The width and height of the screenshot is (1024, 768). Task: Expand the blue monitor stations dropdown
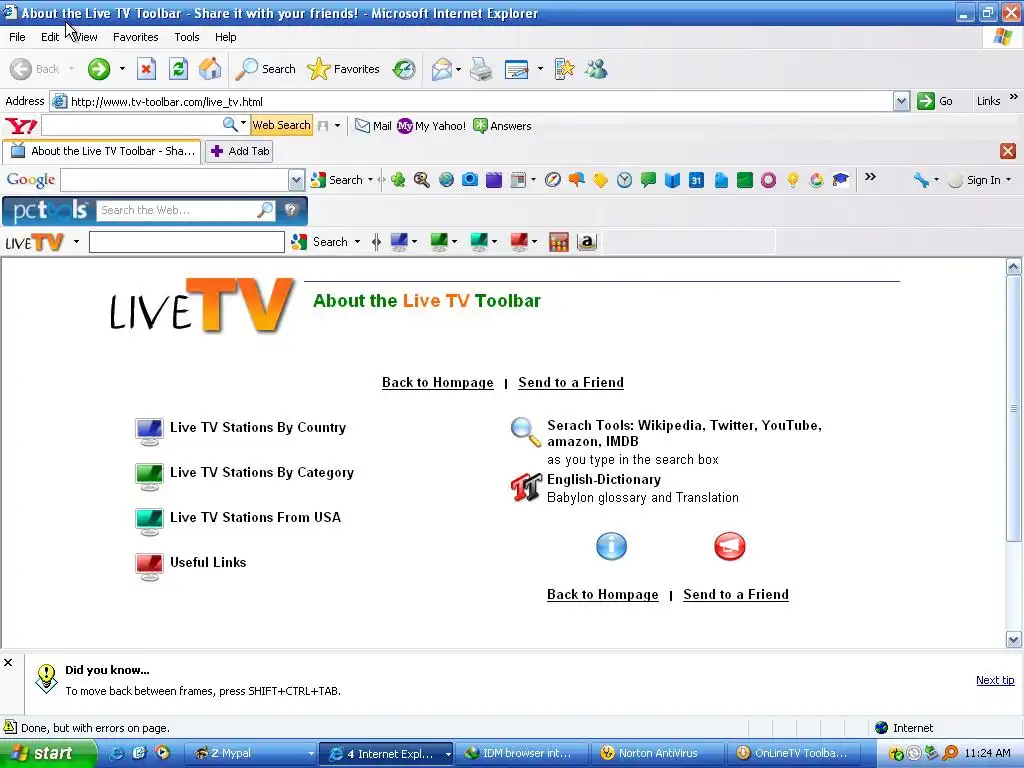tap(414, 242)
